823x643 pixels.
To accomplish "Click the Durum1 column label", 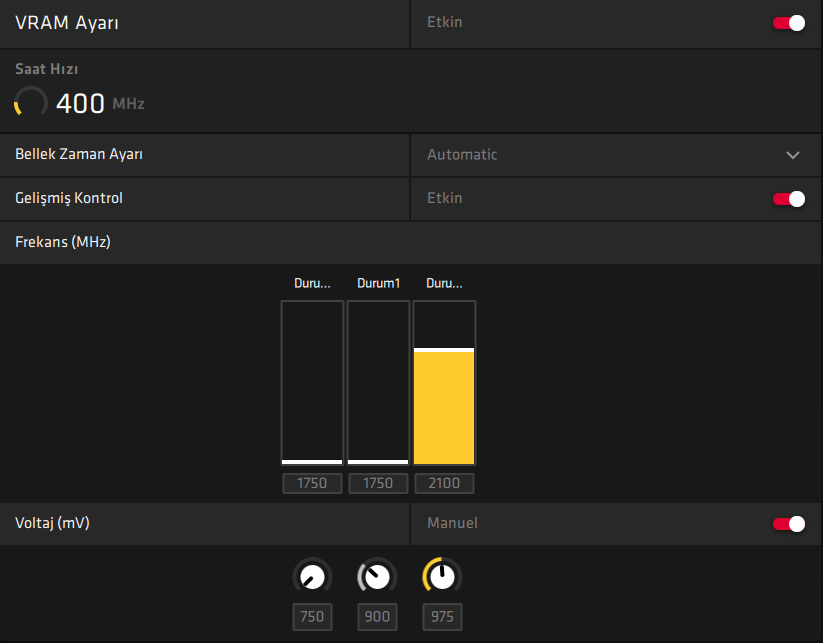I will tap(378, 283).
